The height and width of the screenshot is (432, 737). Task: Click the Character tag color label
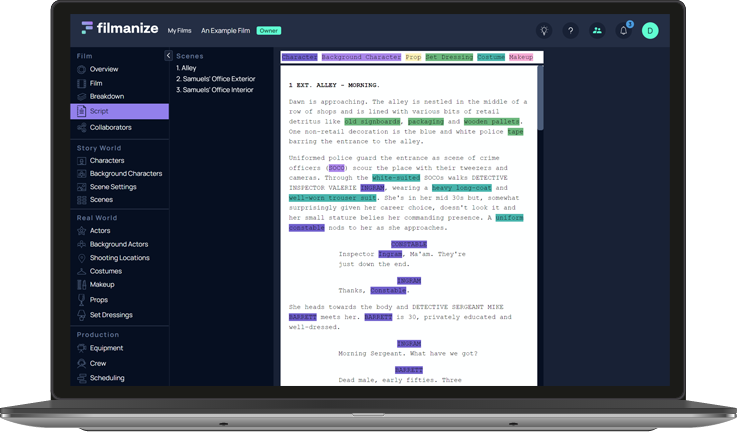point(299,57)
